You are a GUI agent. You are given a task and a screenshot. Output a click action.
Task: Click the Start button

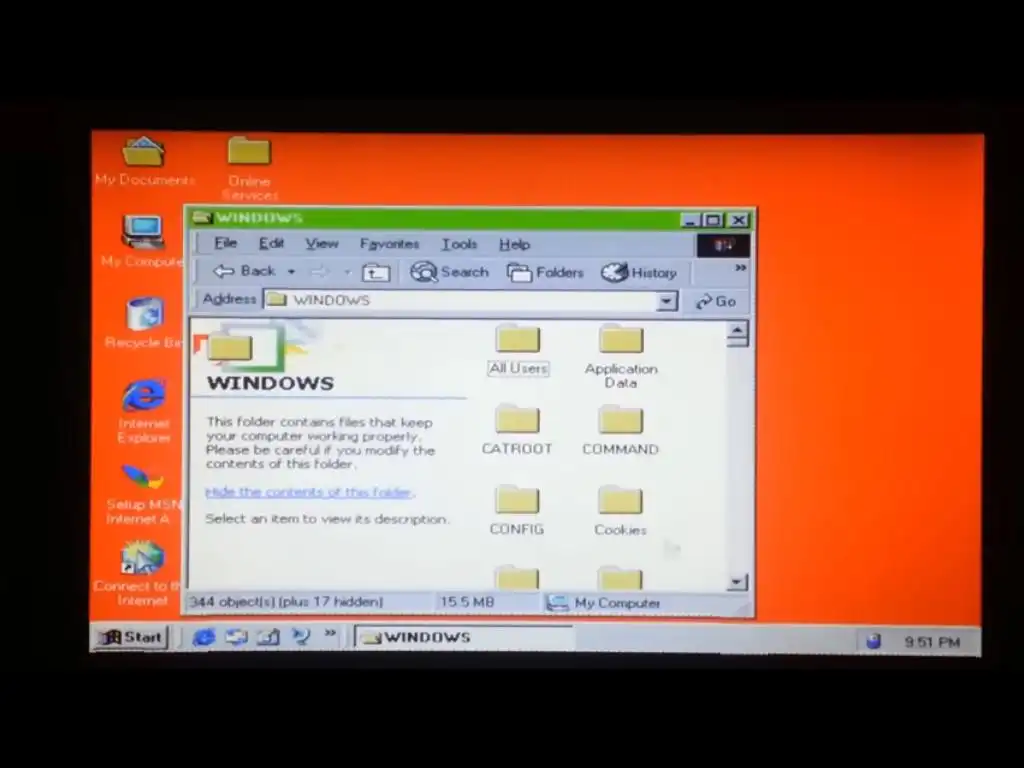point(131,637)
